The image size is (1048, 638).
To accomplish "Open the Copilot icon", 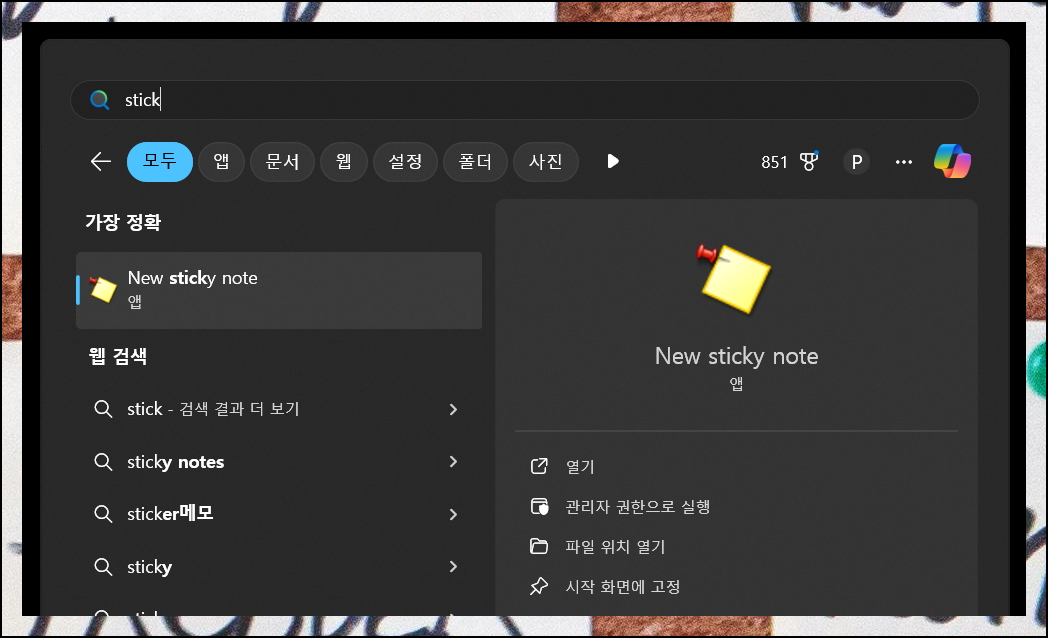I will (x=952, y=161).
